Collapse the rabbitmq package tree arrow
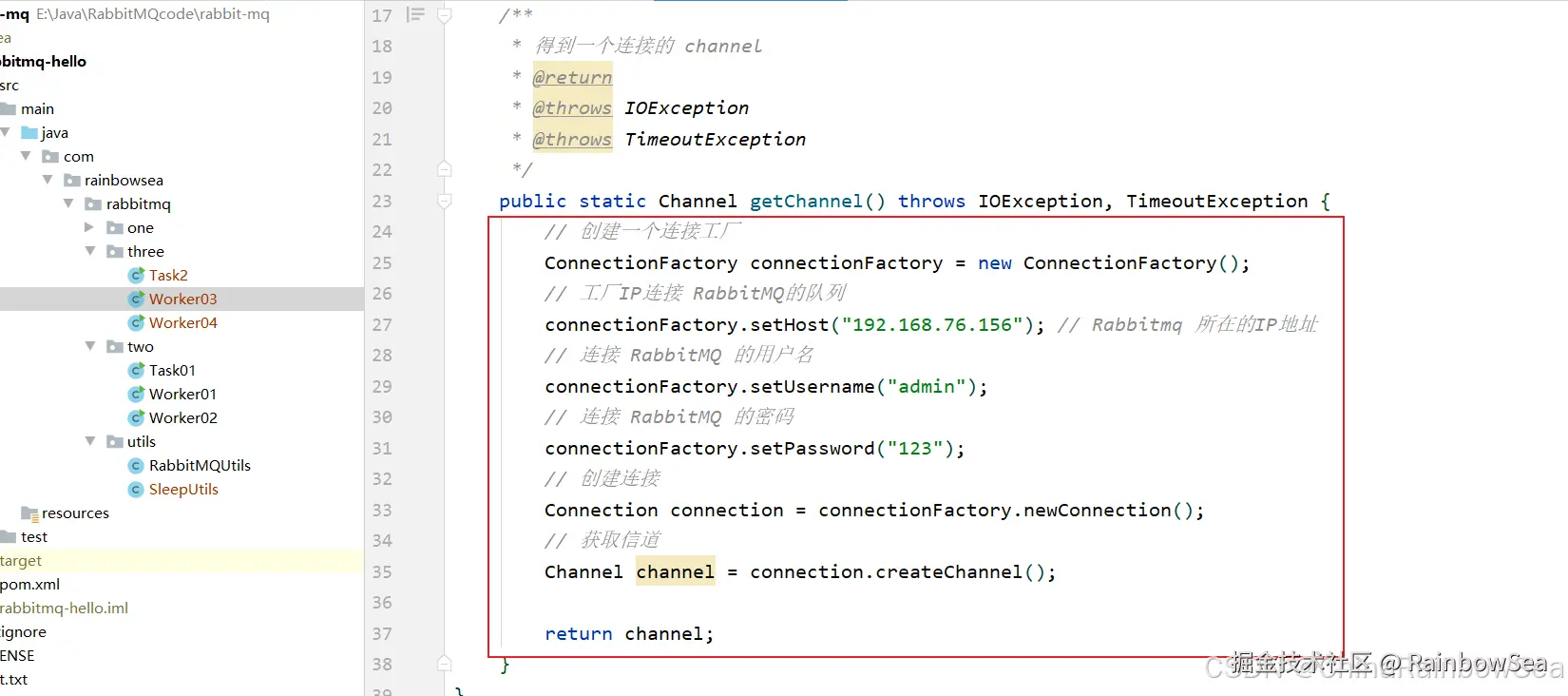Screen dimensions: 1568x696 pyautogui.click(x=68, y=203)
